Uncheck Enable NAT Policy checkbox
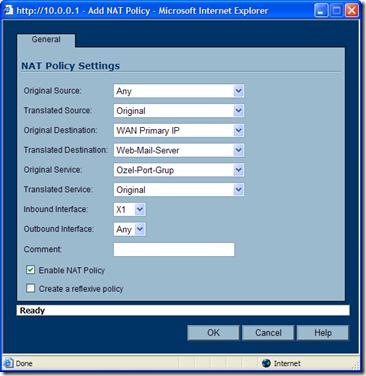 (x=30, y=270)
